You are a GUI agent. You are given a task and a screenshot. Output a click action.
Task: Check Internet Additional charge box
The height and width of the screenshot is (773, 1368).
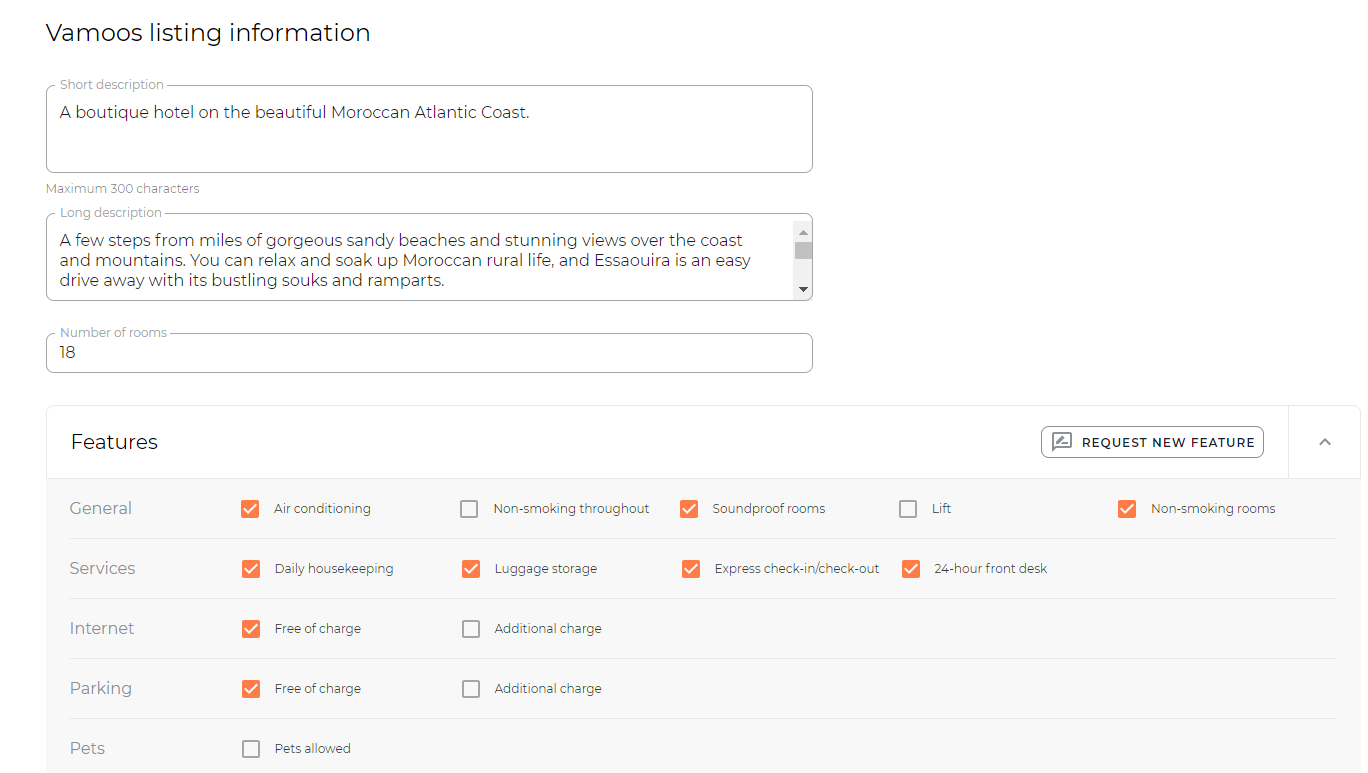click(x=471, y=629)
